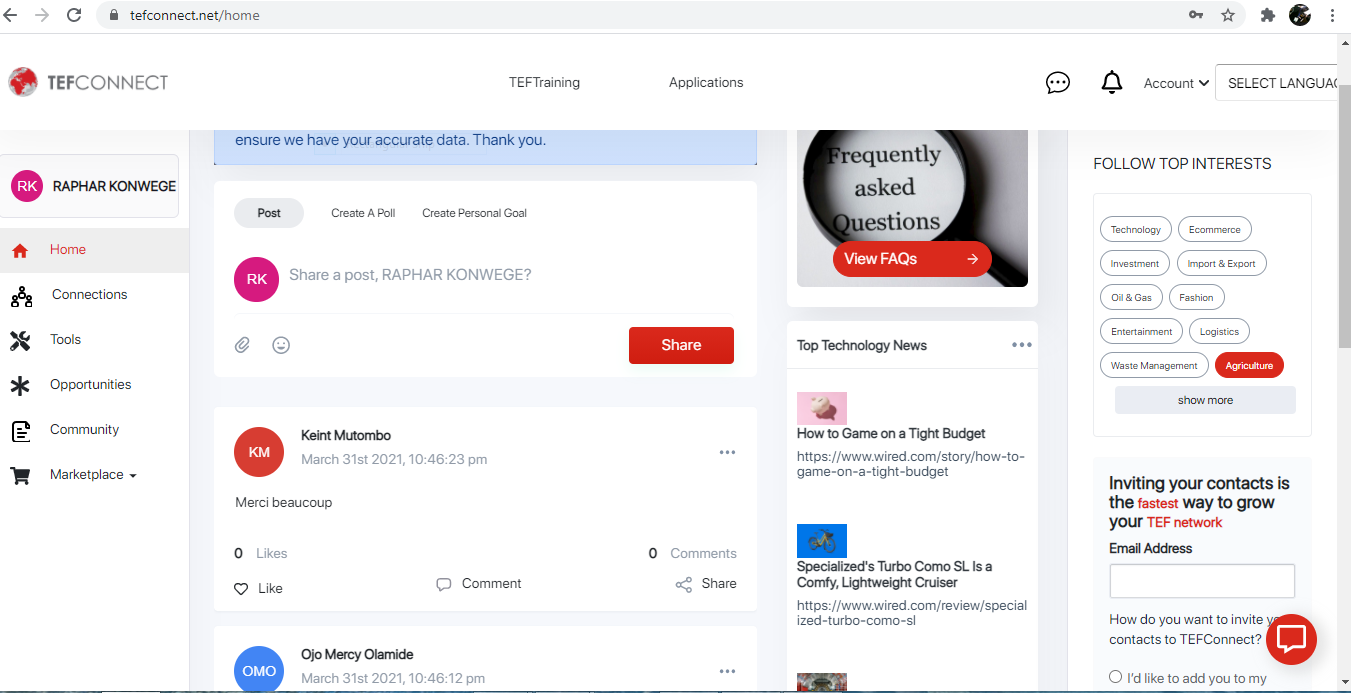
Task: Click the Email Address input field
Action: pos(1202,581)
